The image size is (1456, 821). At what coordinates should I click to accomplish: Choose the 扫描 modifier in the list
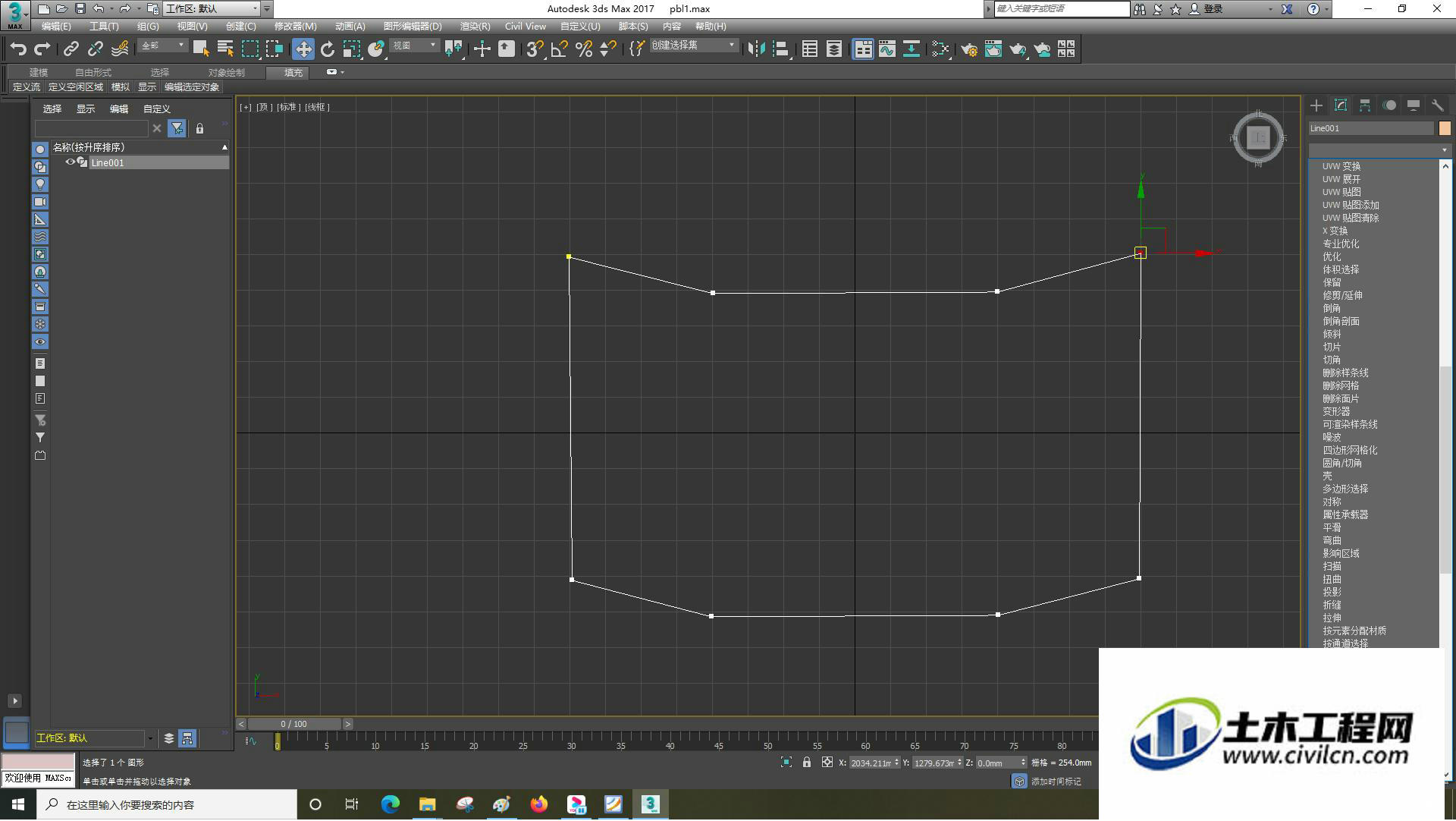[x=1332, y=567]
